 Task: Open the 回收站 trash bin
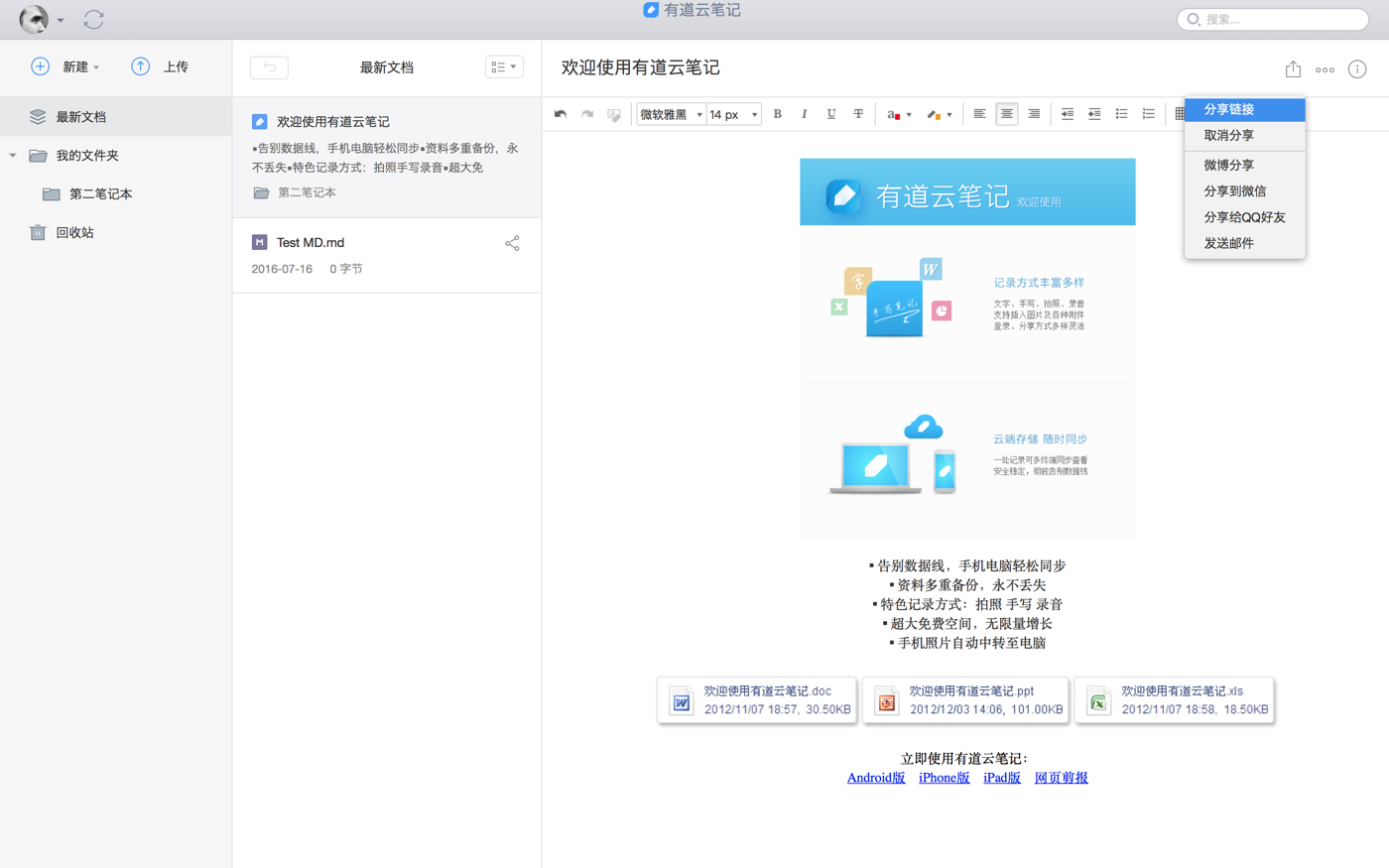116,232
